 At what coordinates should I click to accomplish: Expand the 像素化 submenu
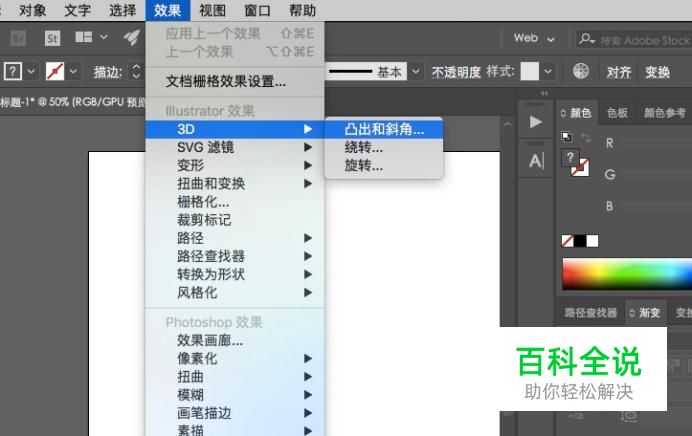tap(235, 358)
